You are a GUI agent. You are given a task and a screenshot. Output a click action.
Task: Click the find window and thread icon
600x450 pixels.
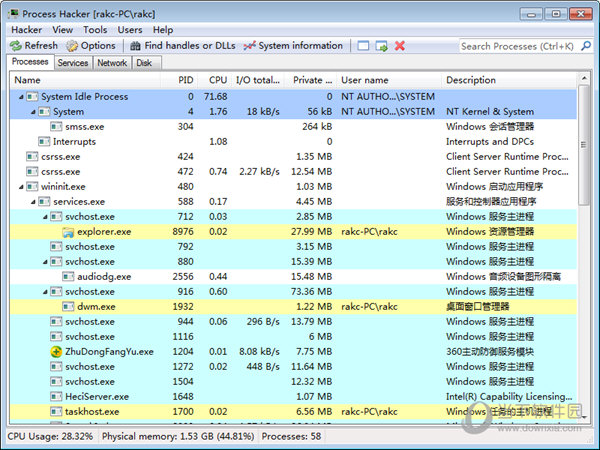point(382,46)
